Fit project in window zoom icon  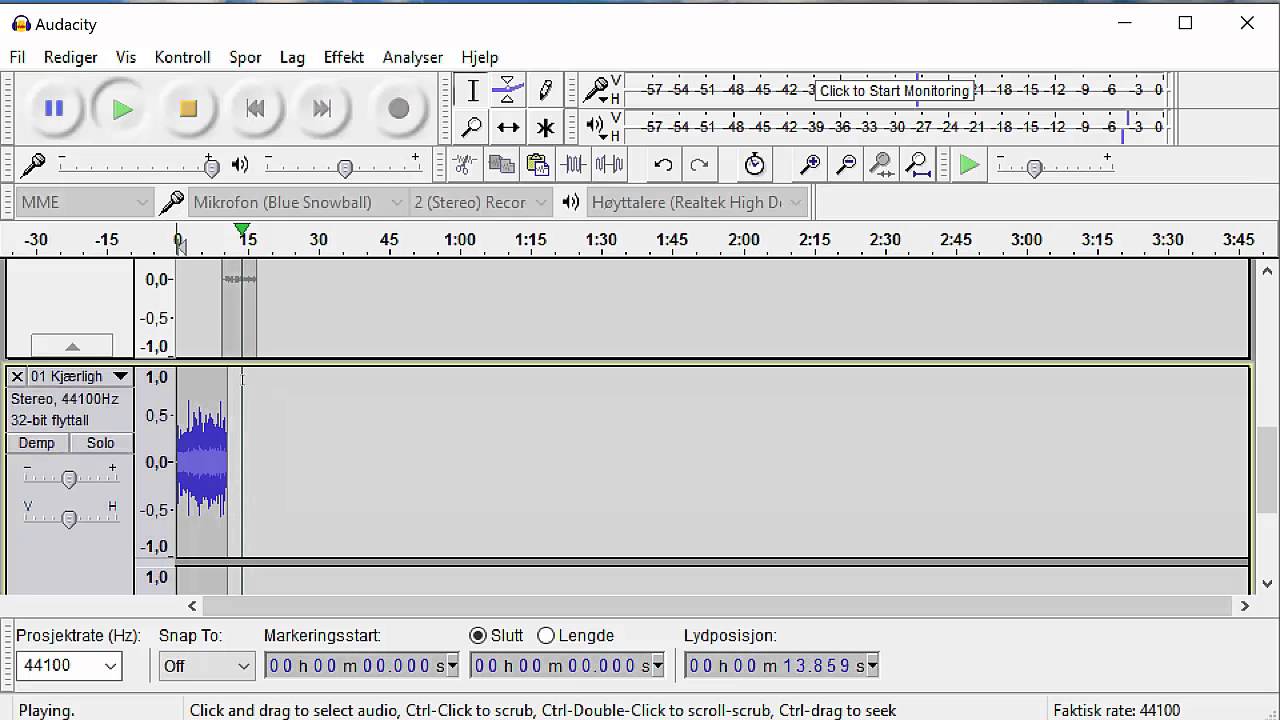coord(918,164)
